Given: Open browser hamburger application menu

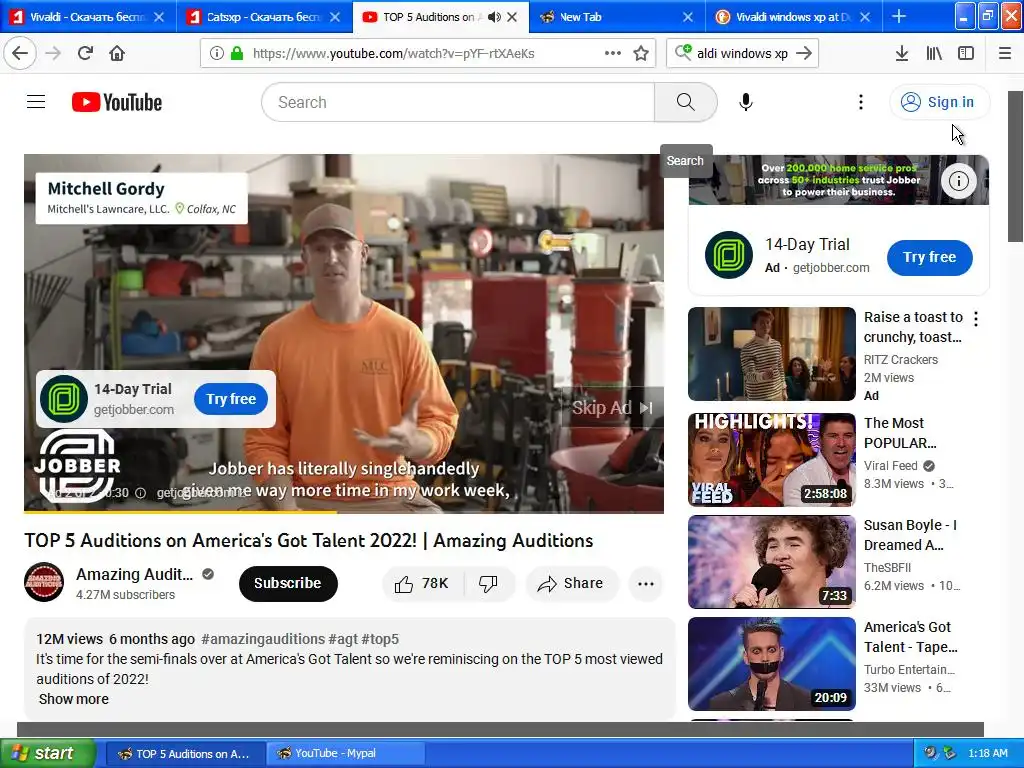Looking at the screenshot, I should [x=1005, y=54].
